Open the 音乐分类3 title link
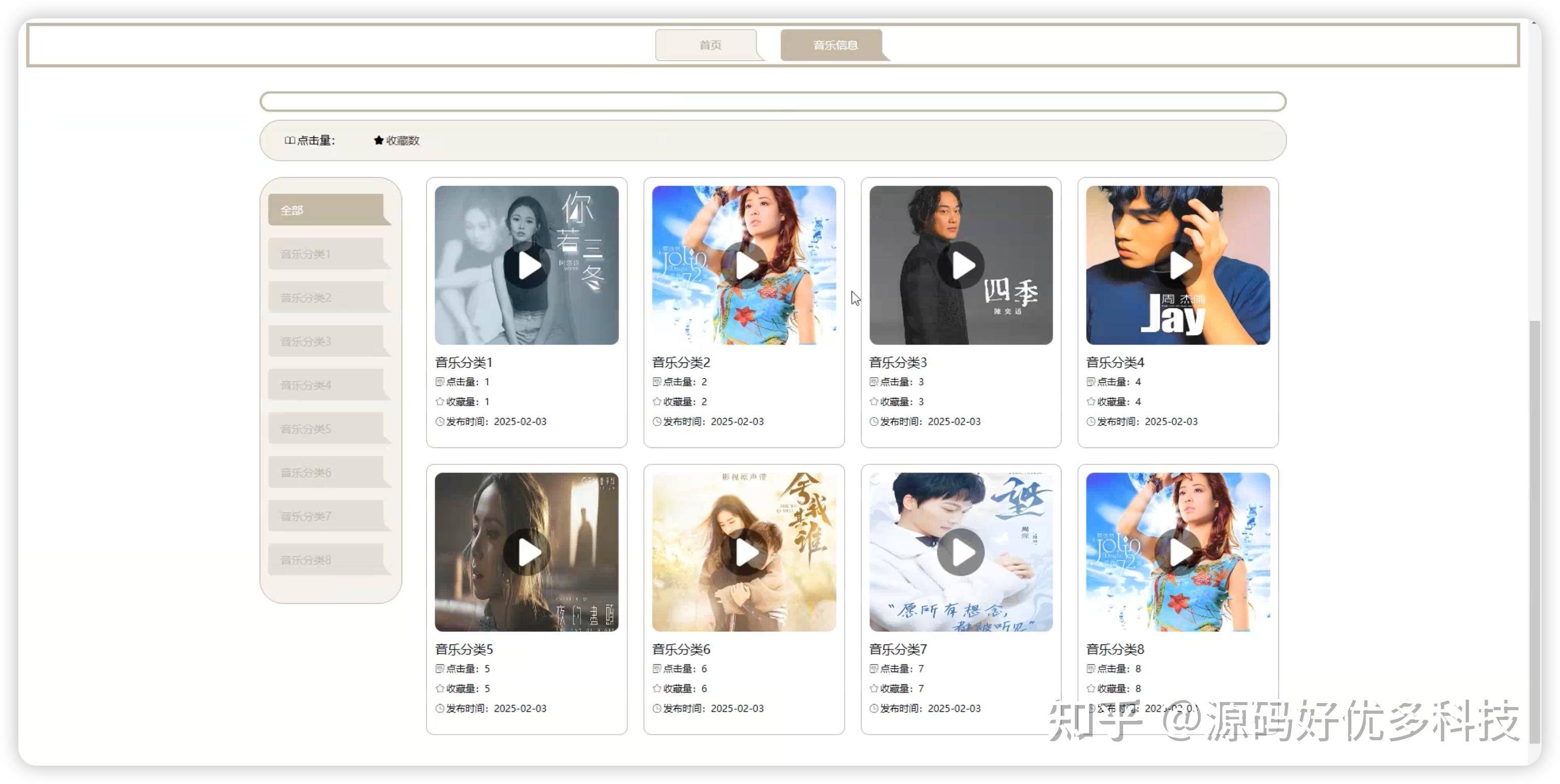This screenshot has width=1560, height=784. (x=898, y=362)
